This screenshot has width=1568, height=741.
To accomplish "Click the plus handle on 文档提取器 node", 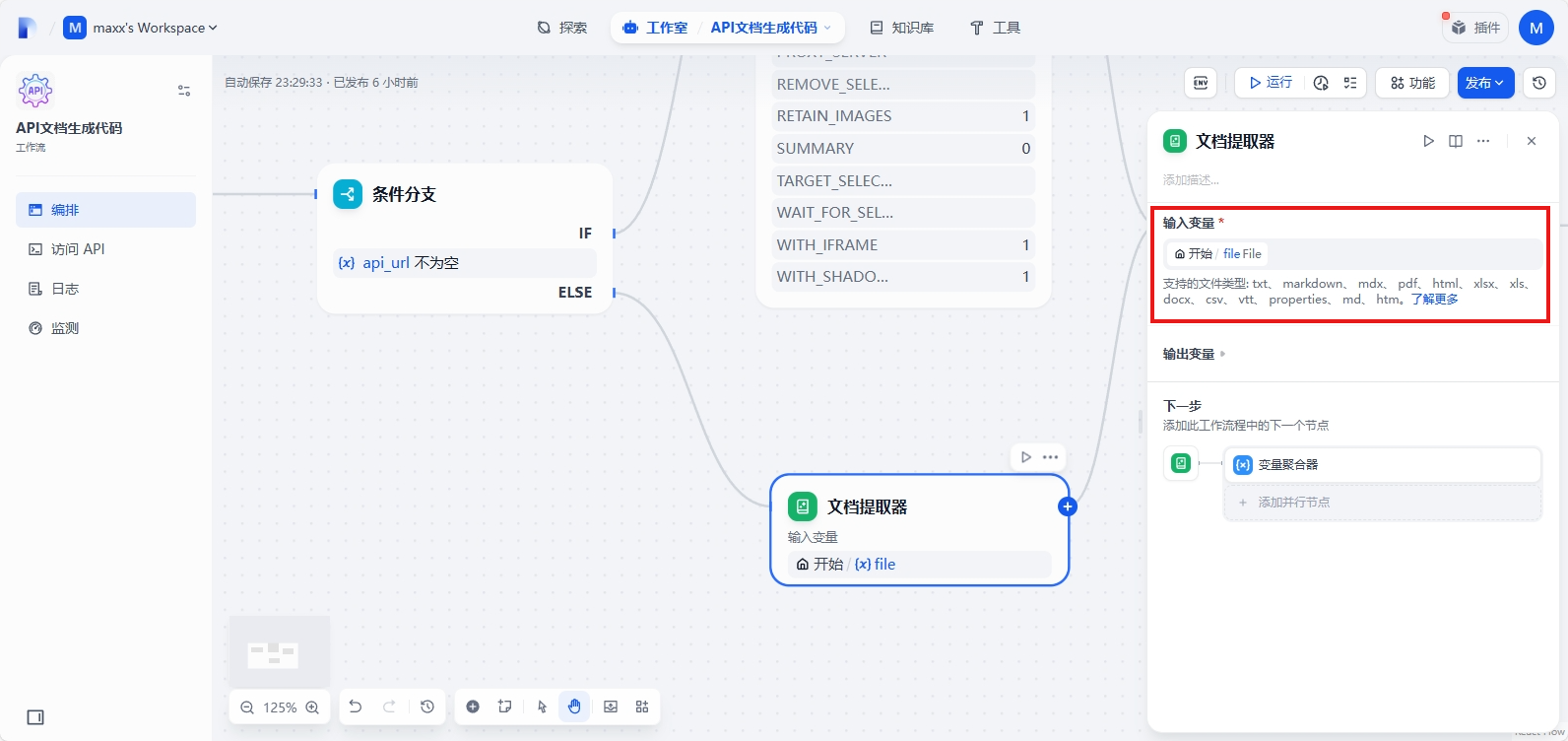I will (1068, 506).
